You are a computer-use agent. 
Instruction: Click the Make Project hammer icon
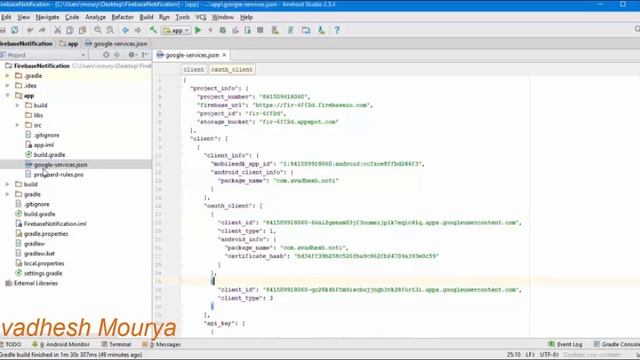[x=153, y=30]
